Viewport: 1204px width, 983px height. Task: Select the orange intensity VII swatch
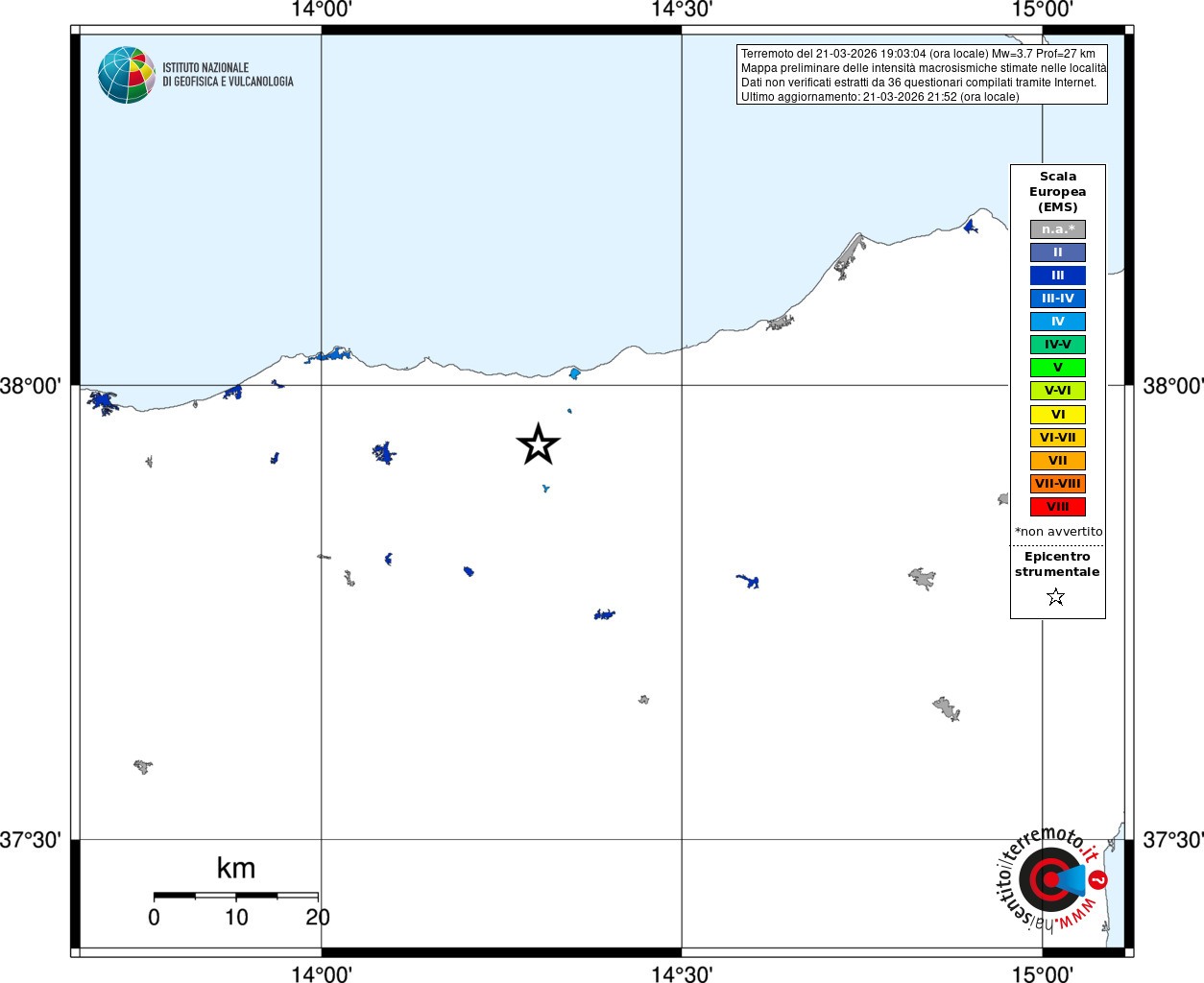1058,461
